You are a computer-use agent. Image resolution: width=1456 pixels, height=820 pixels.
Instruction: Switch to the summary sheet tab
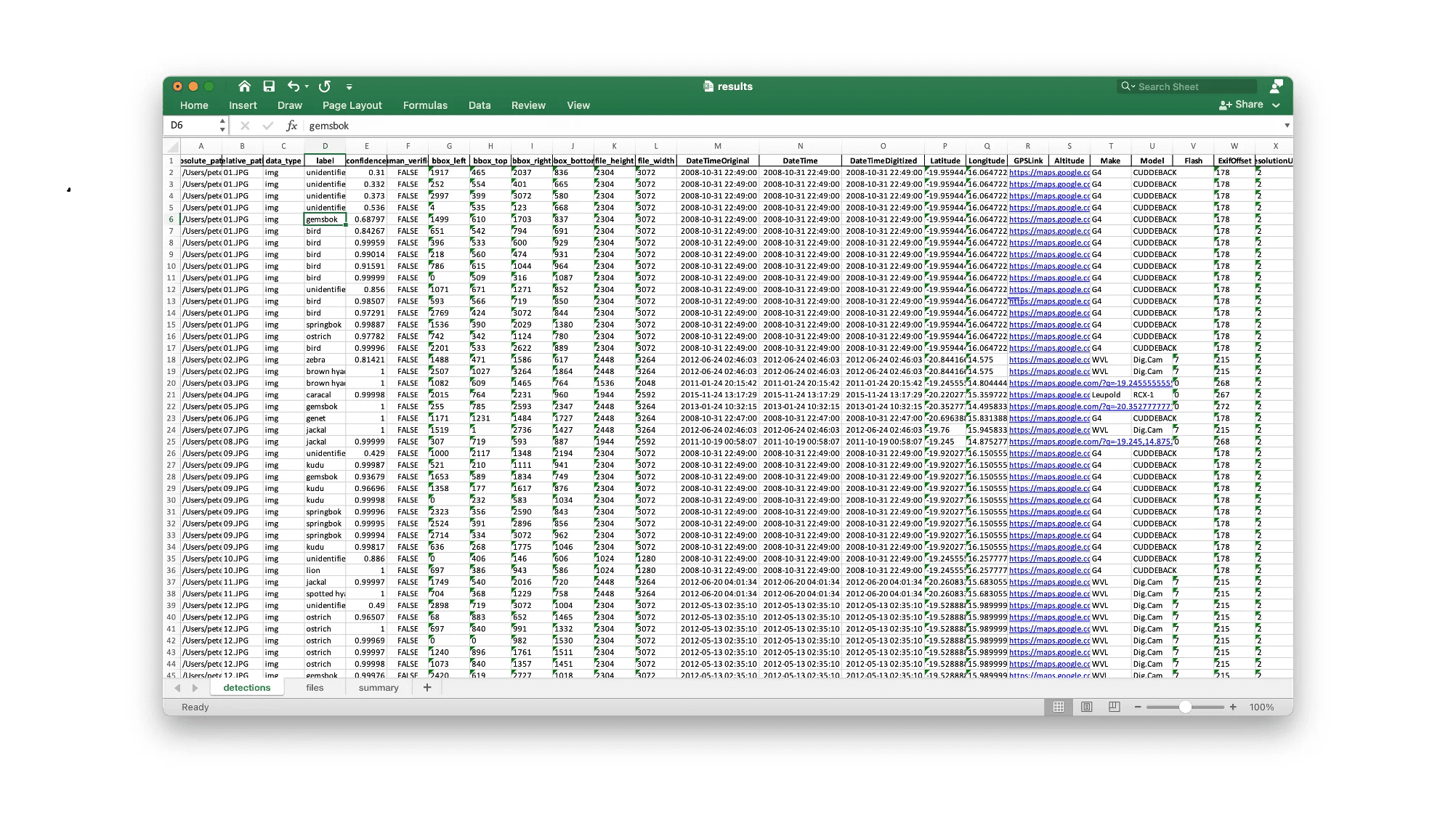(379, 688)
